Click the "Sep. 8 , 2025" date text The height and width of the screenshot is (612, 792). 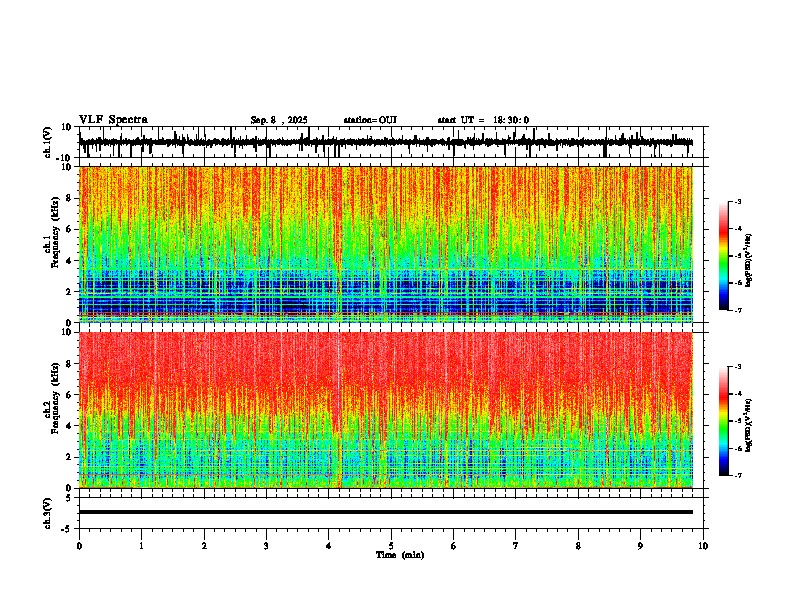(x=279, y=120)
